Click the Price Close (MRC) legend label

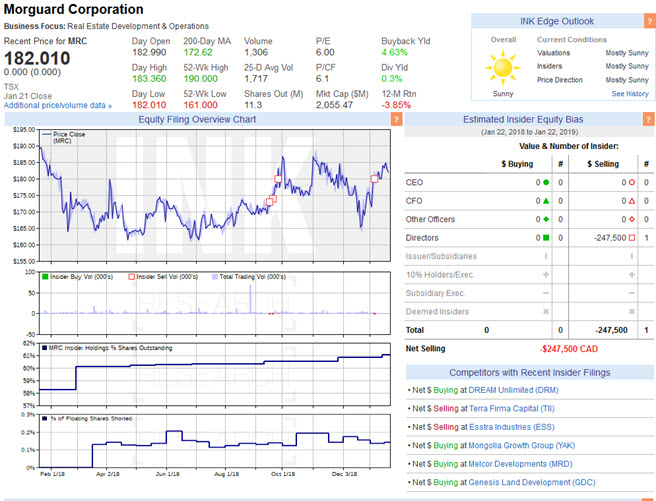click(69, 137)
